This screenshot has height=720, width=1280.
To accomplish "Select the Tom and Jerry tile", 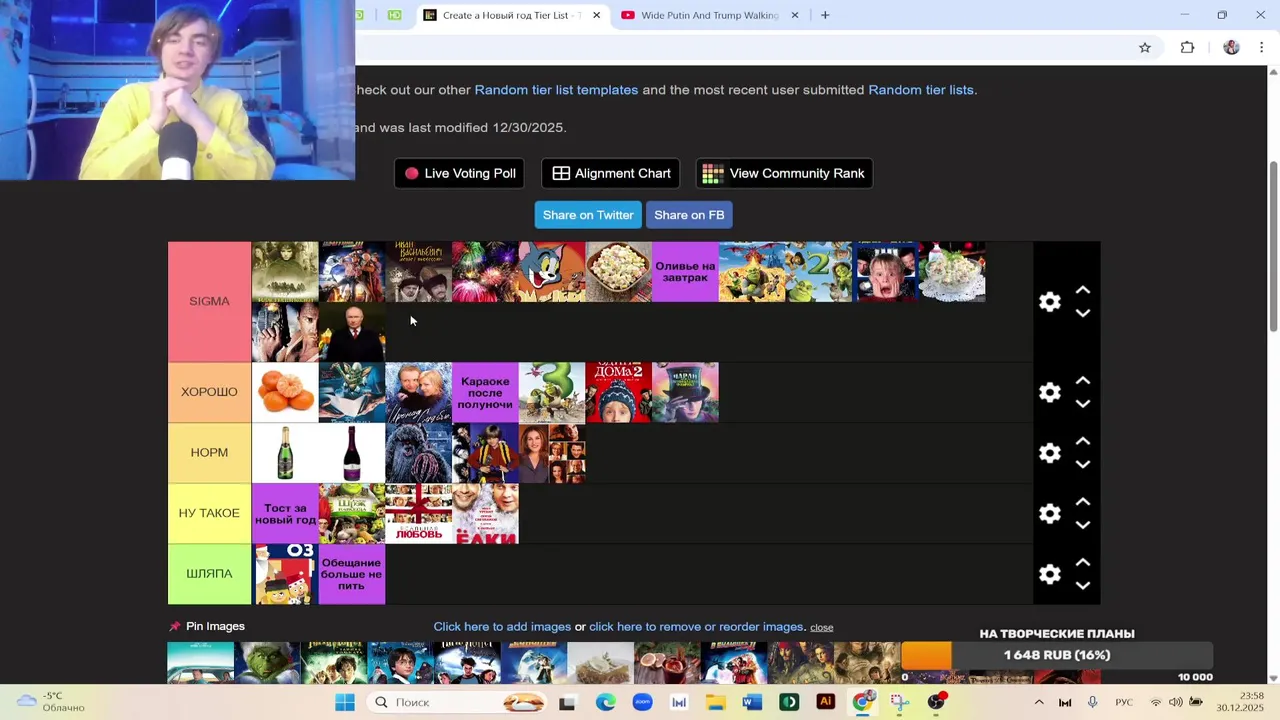I will pyautogui.click(x=552, y=271).
